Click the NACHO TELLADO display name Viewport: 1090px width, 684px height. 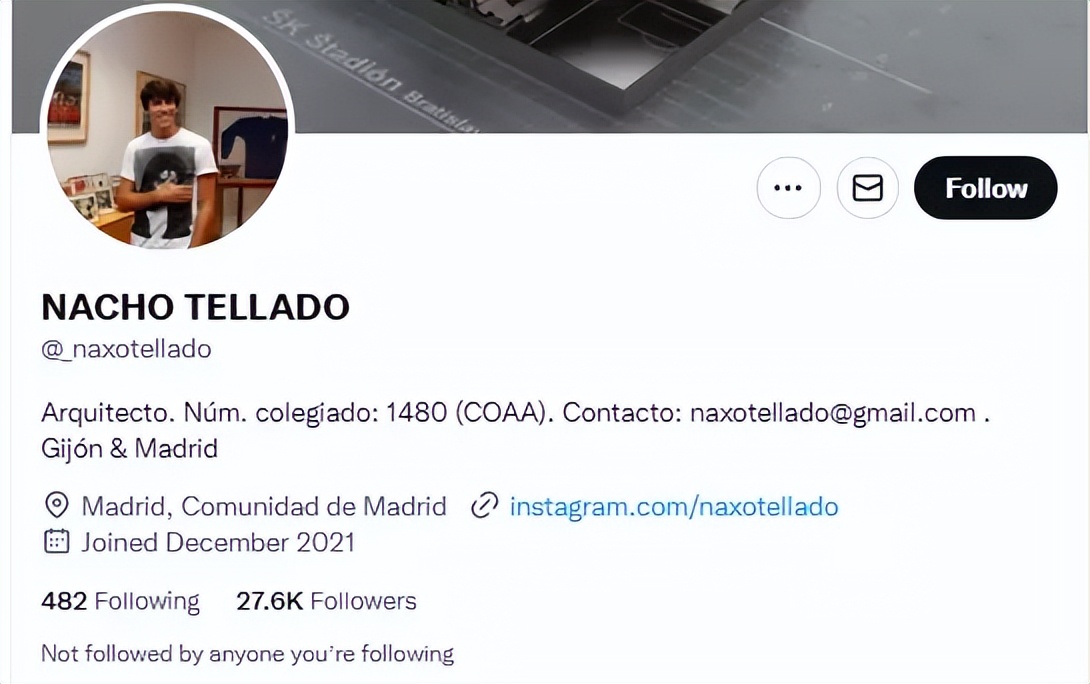click(195, 307)
